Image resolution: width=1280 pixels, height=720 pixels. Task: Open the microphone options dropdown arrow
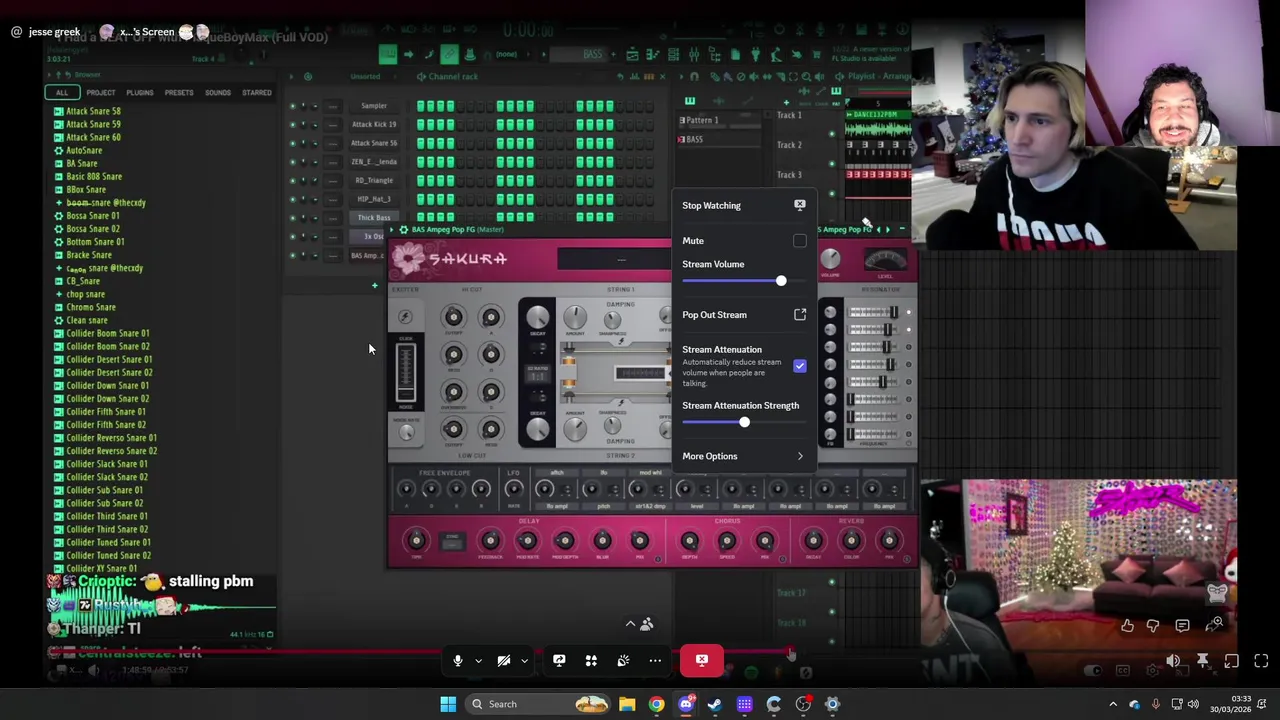click(x=478, y=660)
